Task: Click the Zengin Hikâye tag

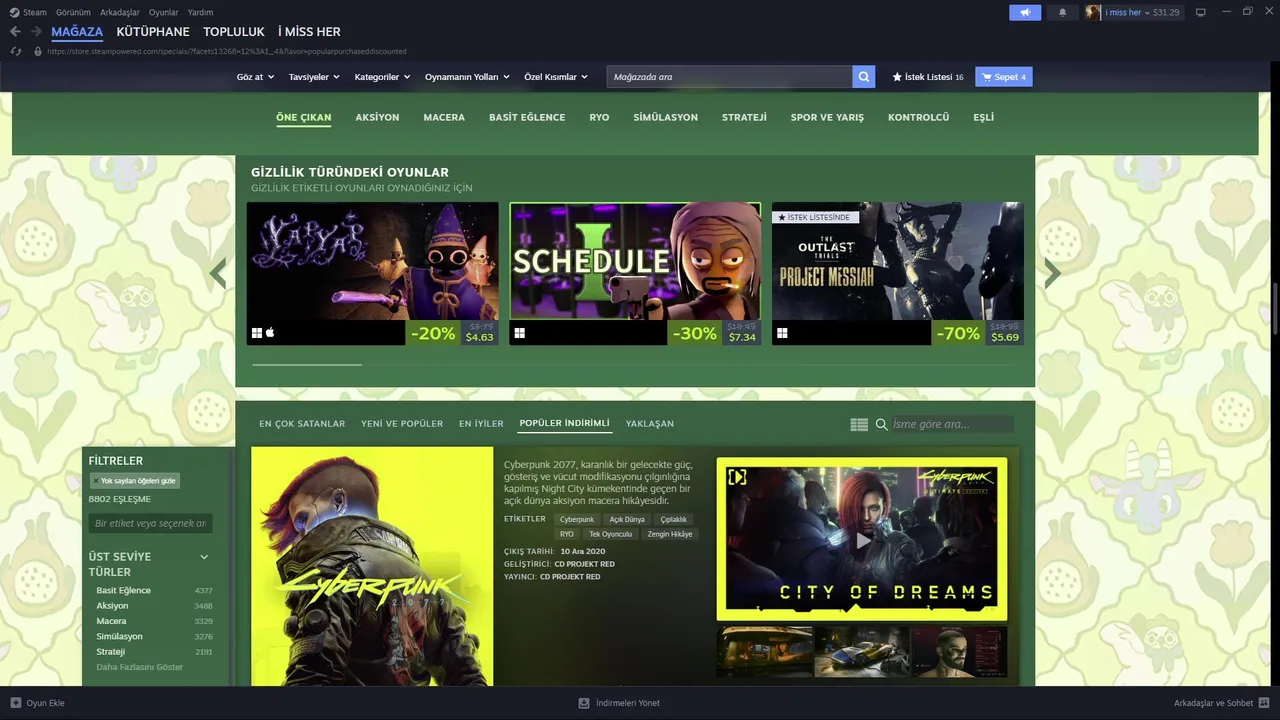Action: coord(670,534)
